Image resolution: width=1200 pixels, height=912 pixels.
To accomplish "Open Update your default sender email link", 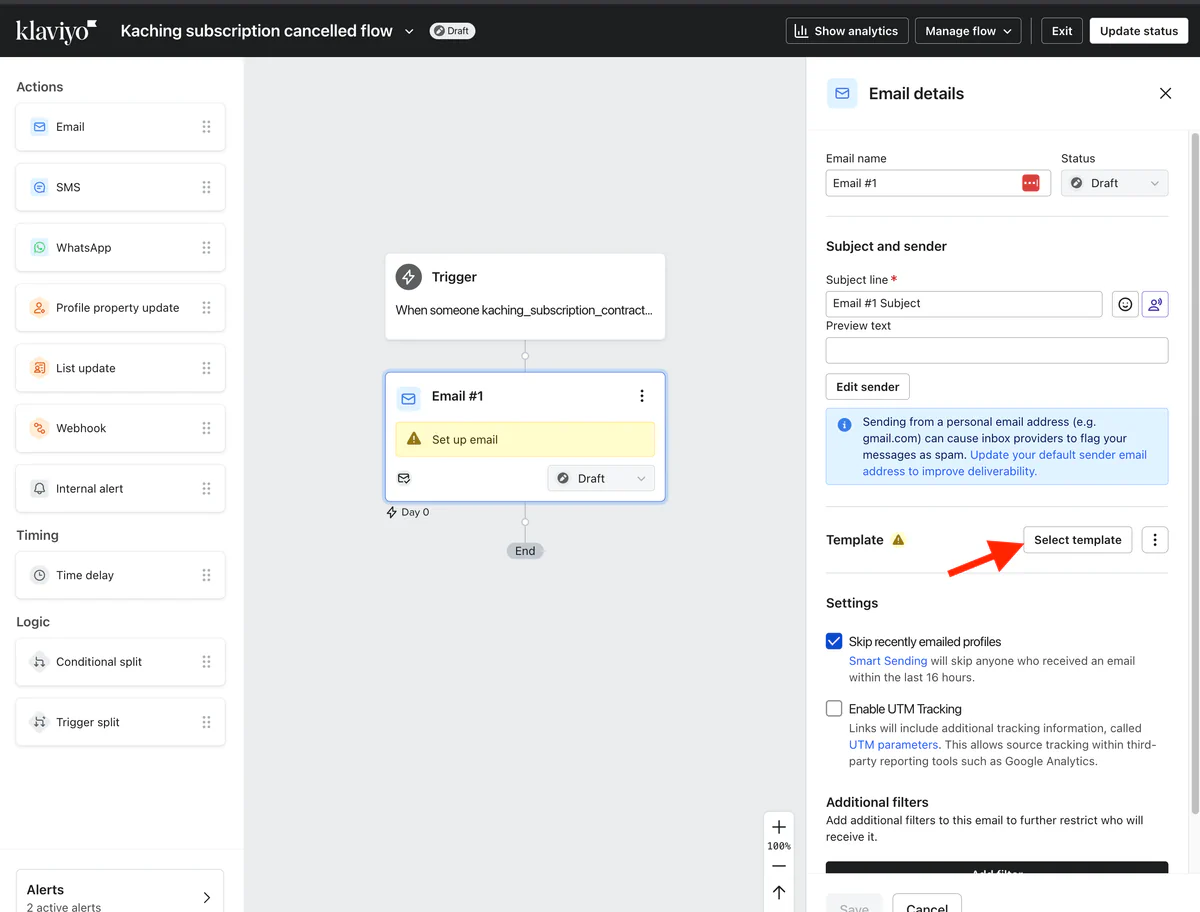I will (x=1005, y=463).
